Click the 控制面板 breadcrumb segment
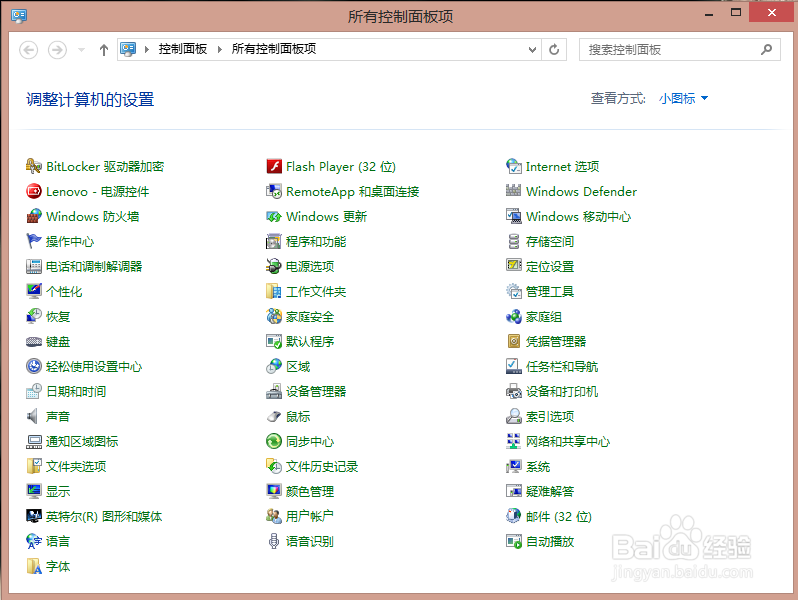Screen dimensions: 798x600 tap(183, 49)
